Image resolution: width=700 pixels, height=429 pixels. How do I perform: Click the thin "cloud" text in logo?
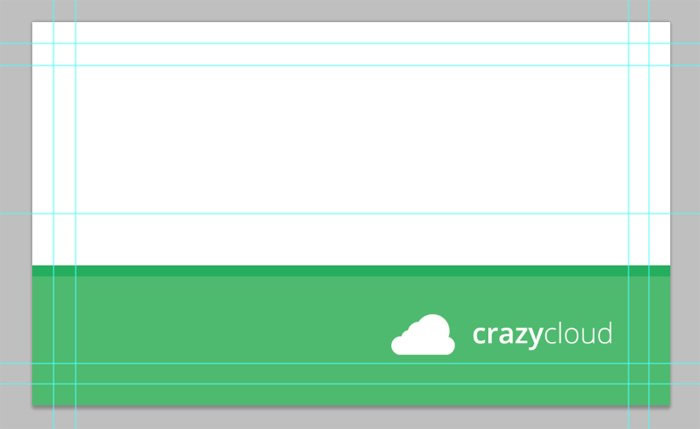click(x=578, y=333)
